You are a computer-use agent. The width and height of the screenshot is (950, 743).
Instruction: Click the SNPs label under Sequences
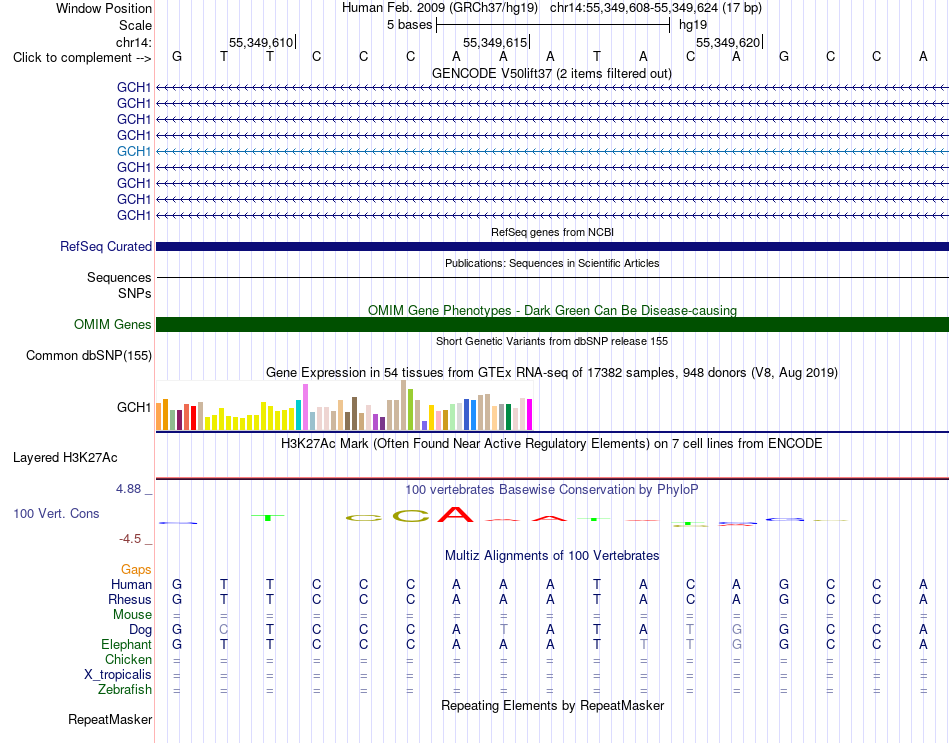click(135, 293)
